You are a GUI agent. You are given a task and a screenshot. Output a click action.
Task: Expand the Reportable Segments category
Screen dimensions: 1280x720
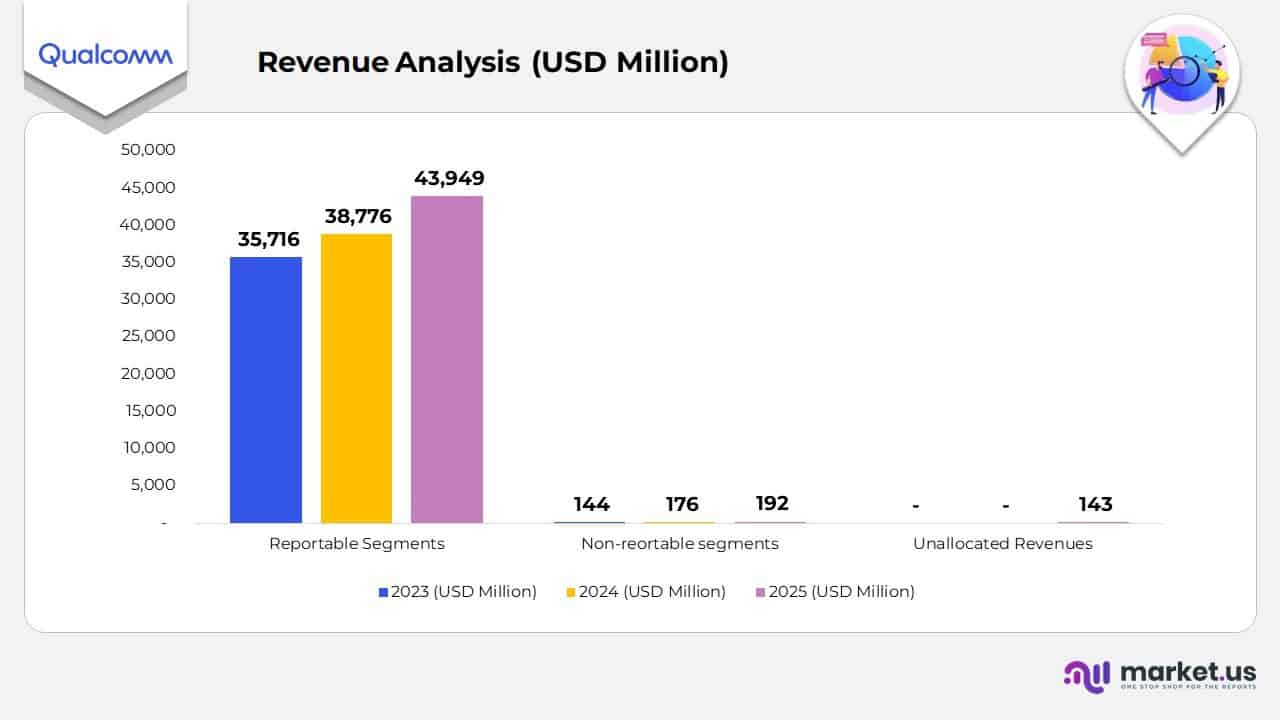[356, 543]
